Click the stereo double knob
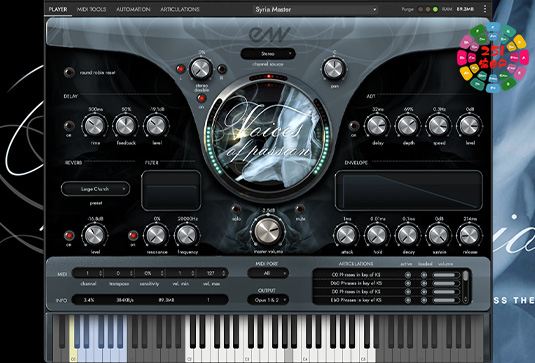 (201, 69)
